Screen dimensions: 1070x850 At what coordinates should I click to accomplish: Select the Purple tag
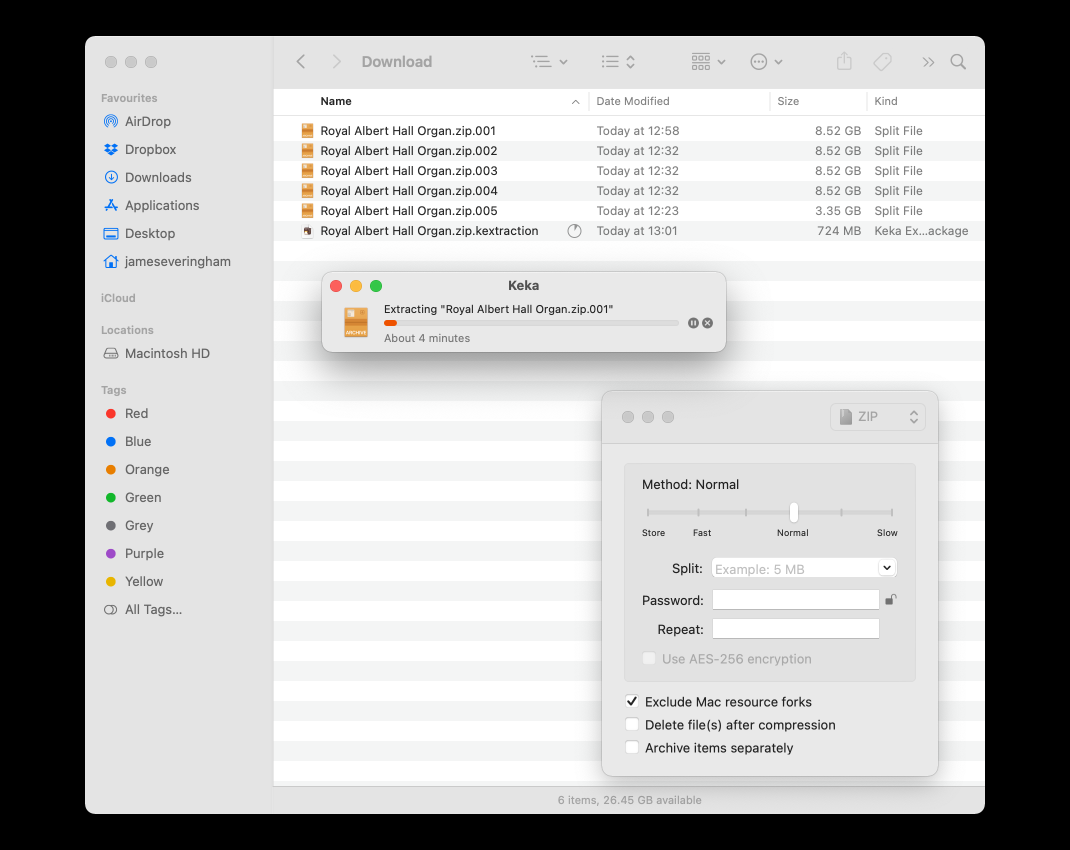[144, 553]
